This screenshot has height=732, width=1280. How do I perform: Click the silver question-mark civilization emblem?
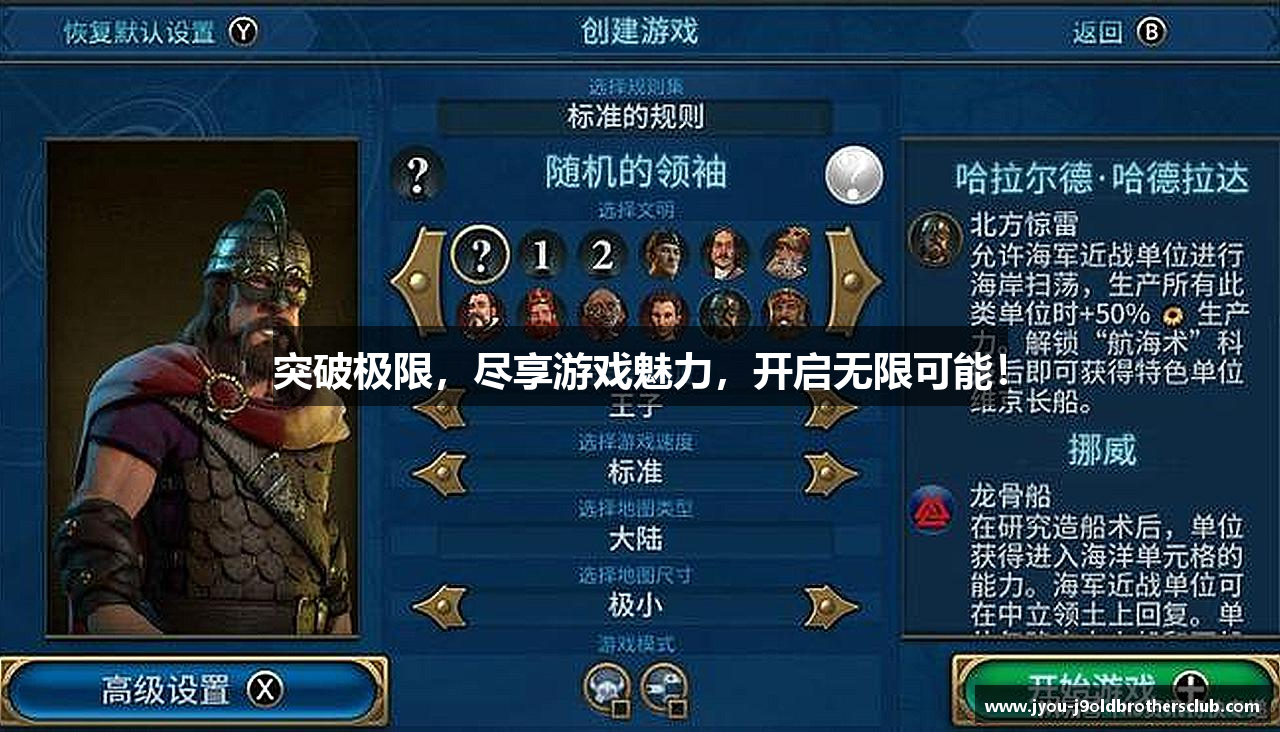(854, 176)
